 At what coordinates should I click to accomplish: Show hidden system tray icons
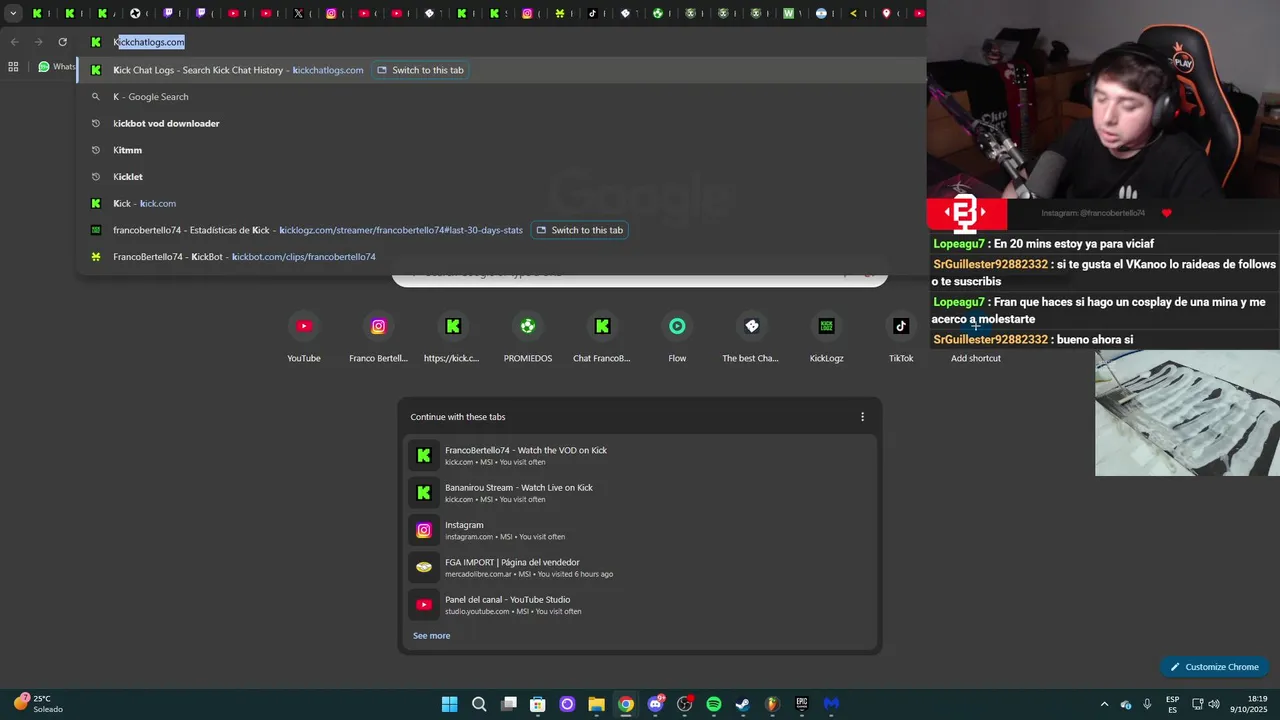1104,704
